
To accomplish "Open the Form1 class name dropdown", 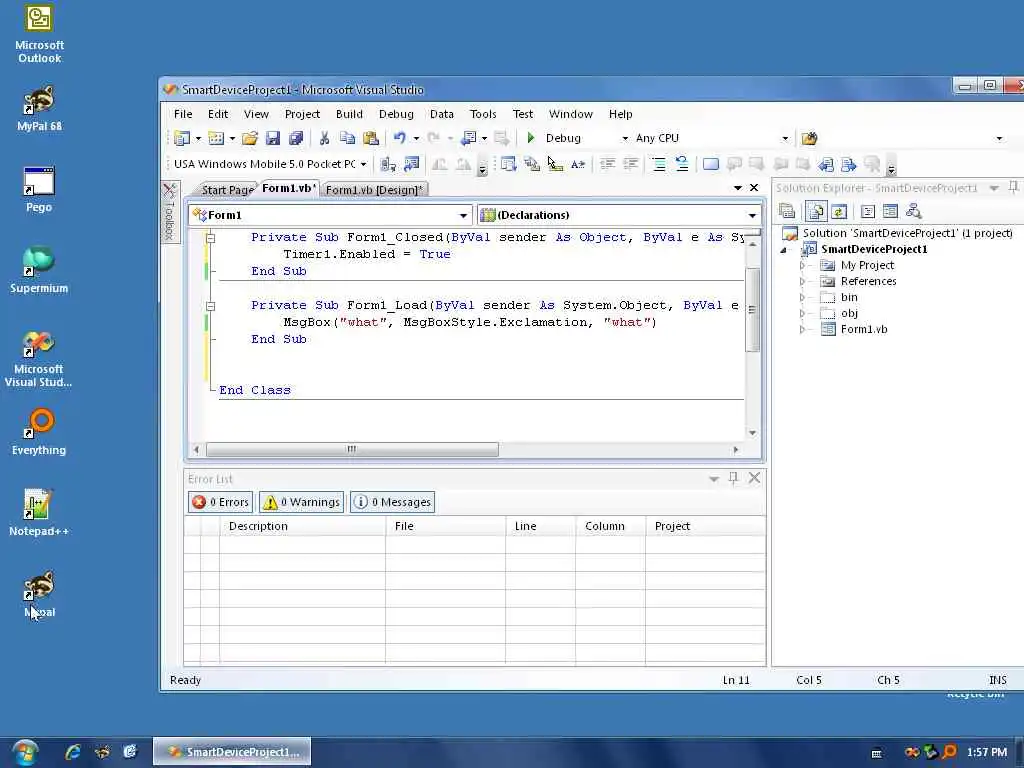I will pyautogui.click(x=463, y=216).
